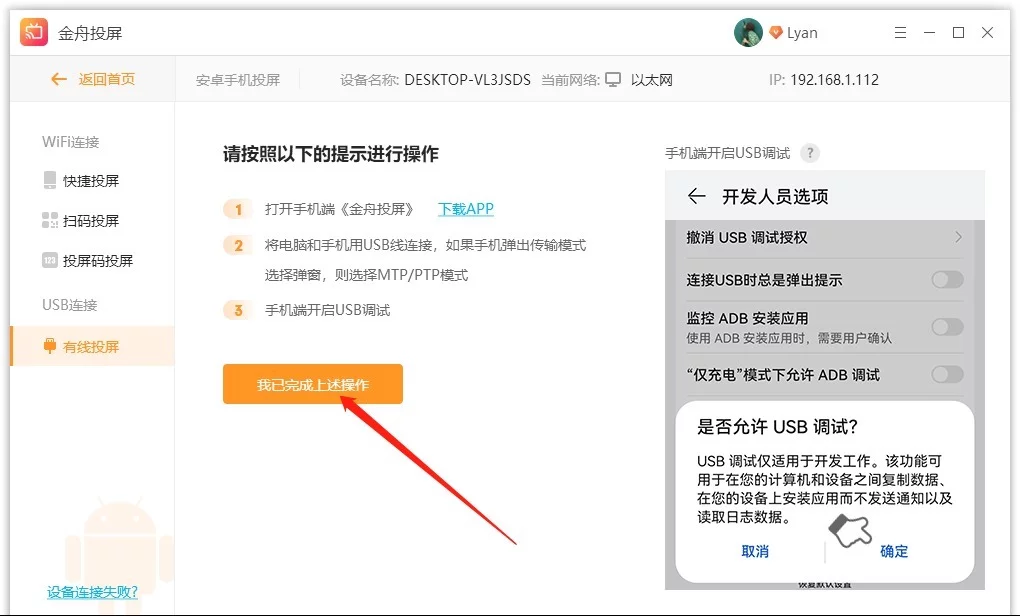Click the Lyan username text
The image size is (1020, 616).
802,33
